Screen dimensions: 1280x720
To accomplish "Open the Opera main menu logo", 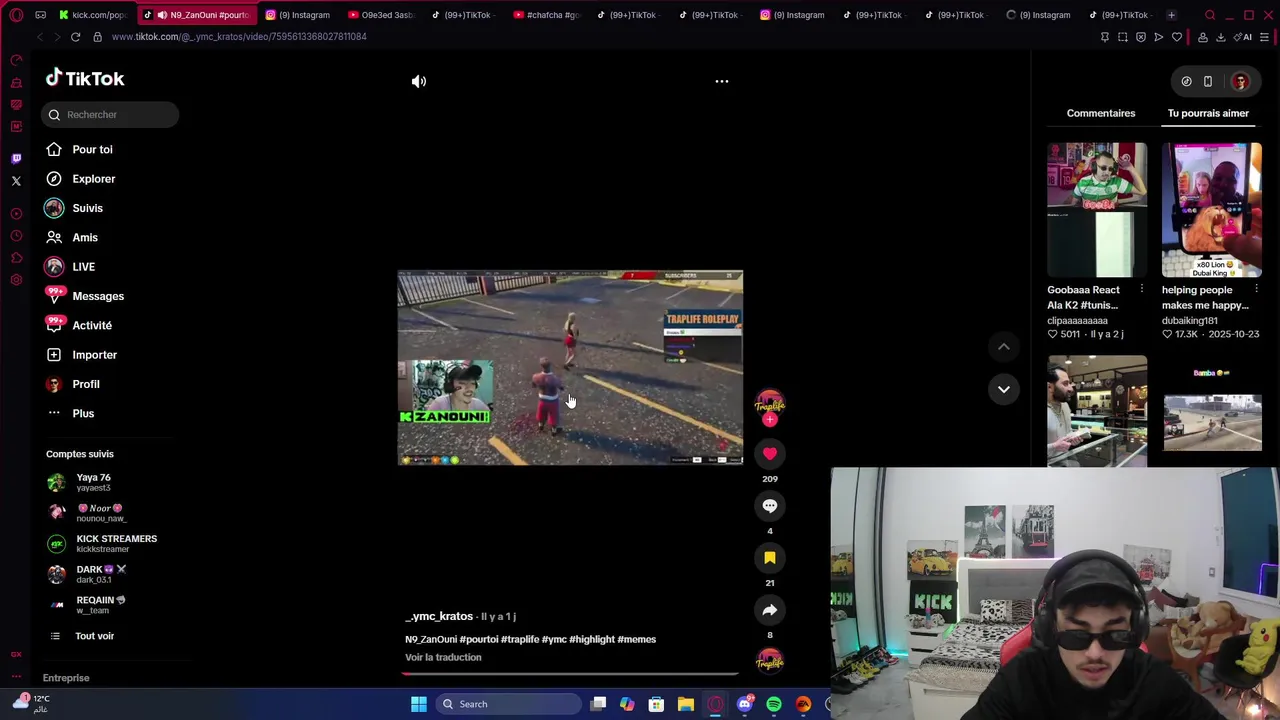I will (16, 15).
